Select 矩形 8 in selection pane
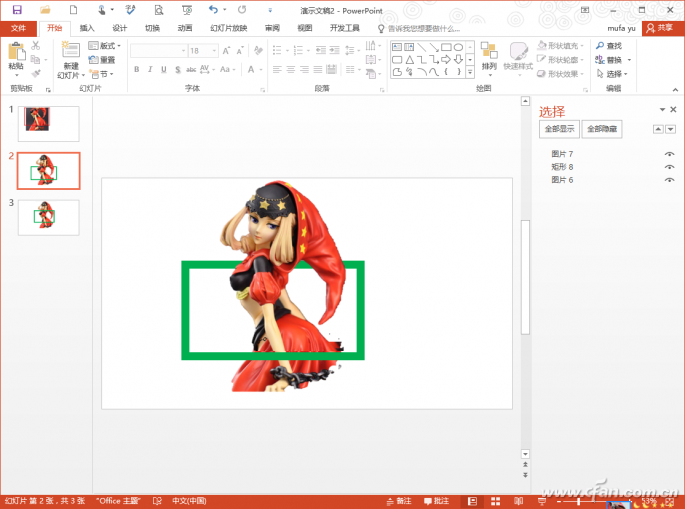The image size is (685, 509). (562, 167)
